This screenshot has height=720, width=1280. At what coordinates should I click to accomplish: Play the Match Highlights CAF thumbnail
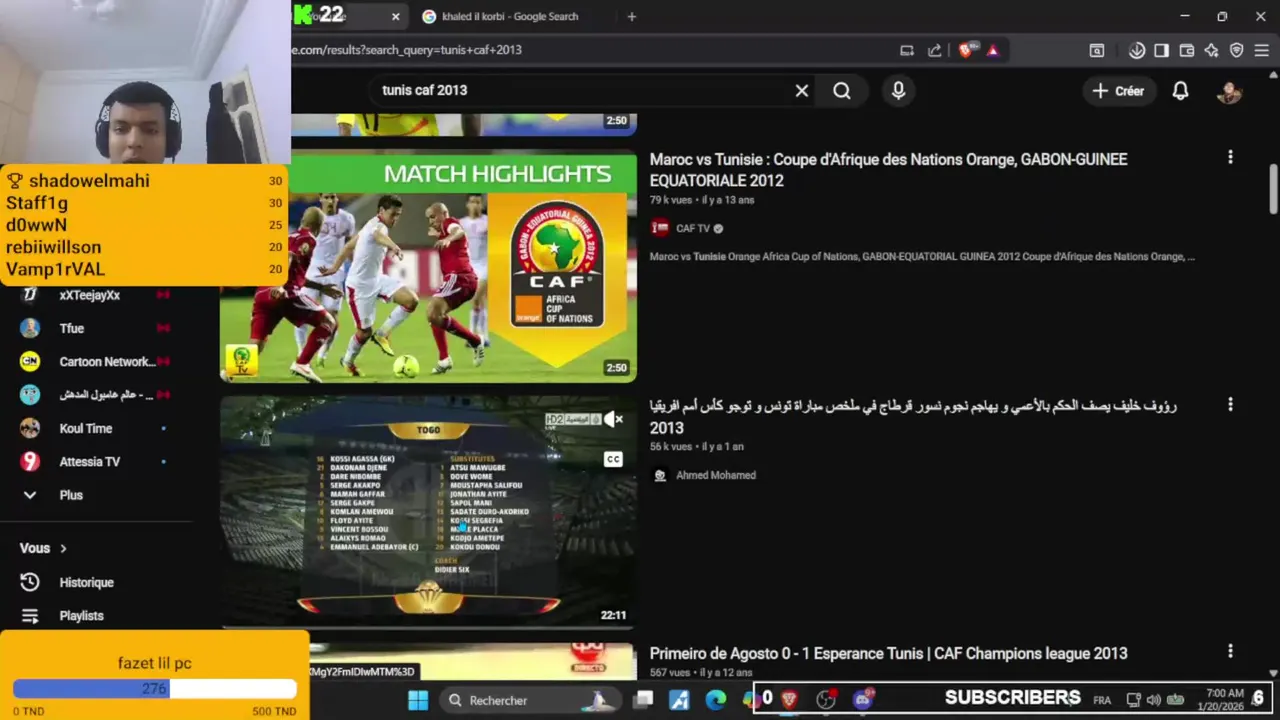click(x=428, y=266)
